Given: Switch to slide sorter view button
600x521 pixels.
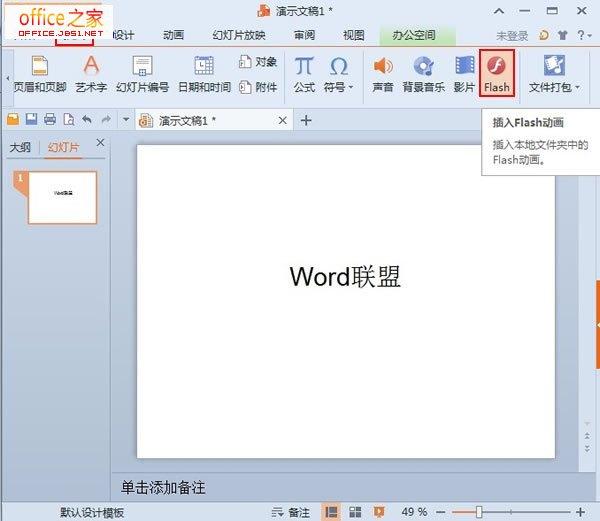Looking at the screenshot, I should tap(354, 511).
